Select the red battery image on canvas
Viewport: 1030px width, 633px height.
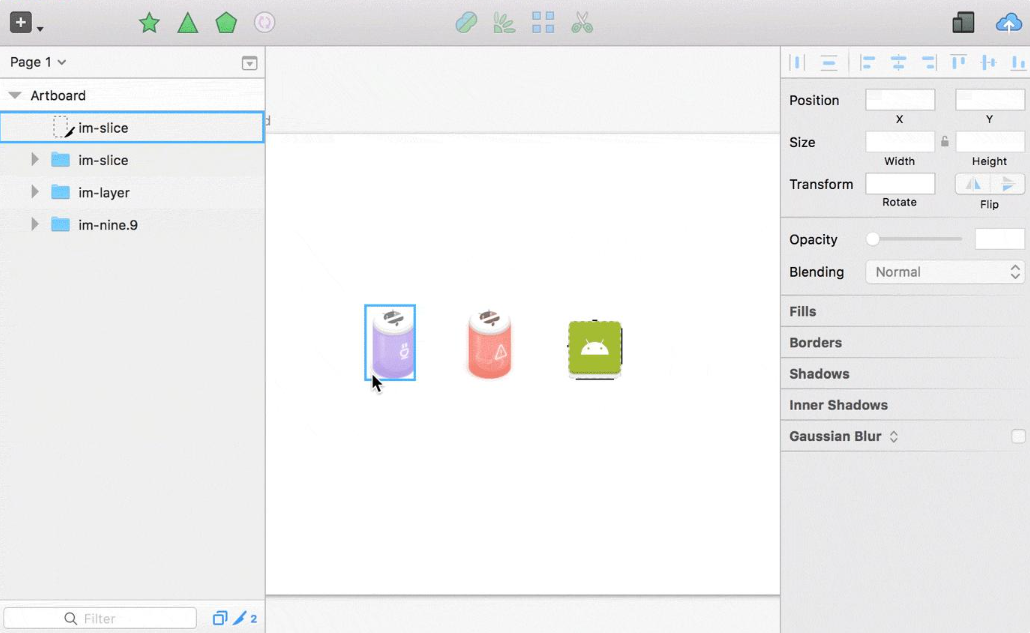pyautogui.click(x=490, y=343)
